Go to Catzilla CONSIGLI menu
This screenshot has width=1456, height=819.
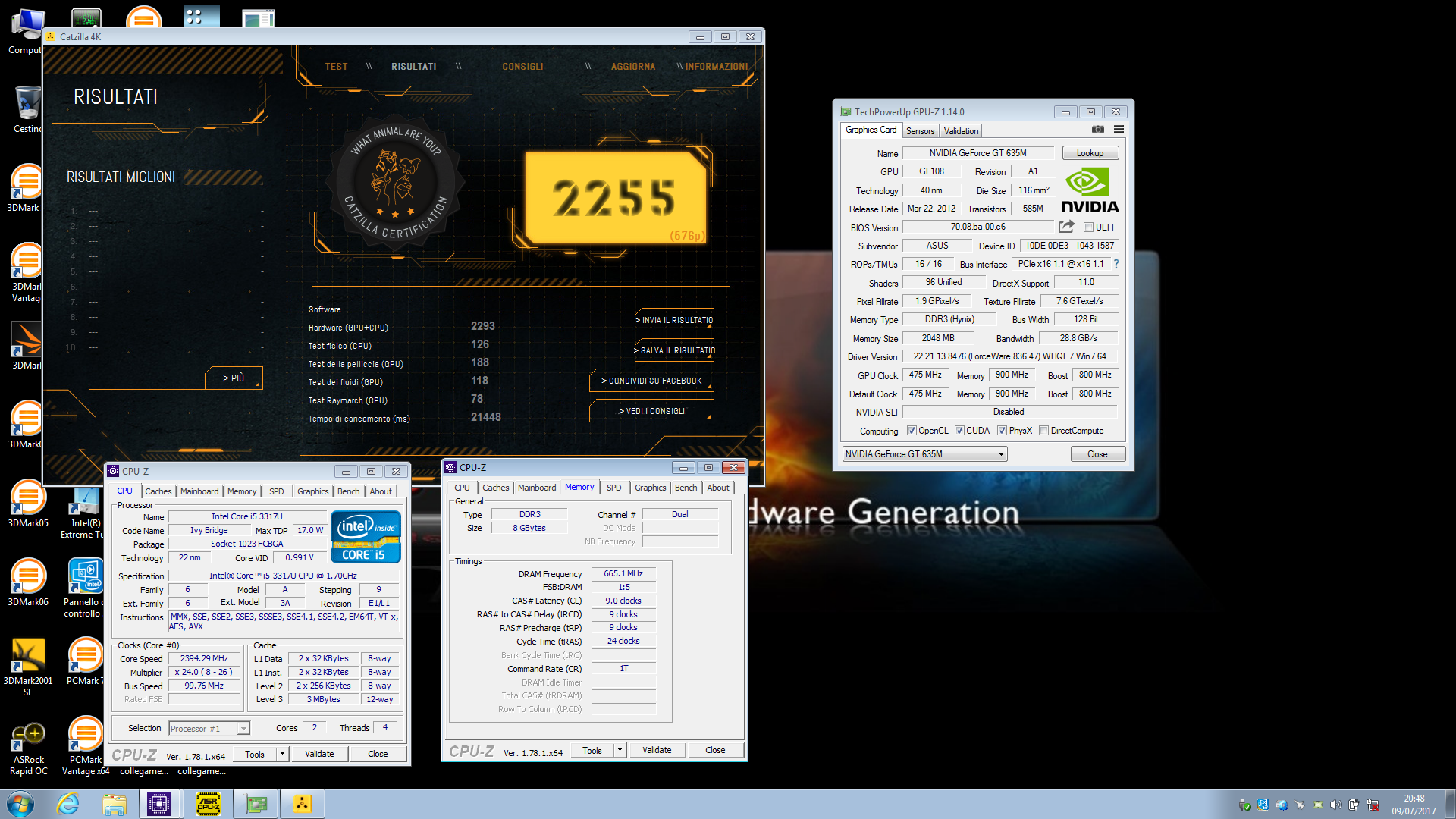(x=522, y=67)
